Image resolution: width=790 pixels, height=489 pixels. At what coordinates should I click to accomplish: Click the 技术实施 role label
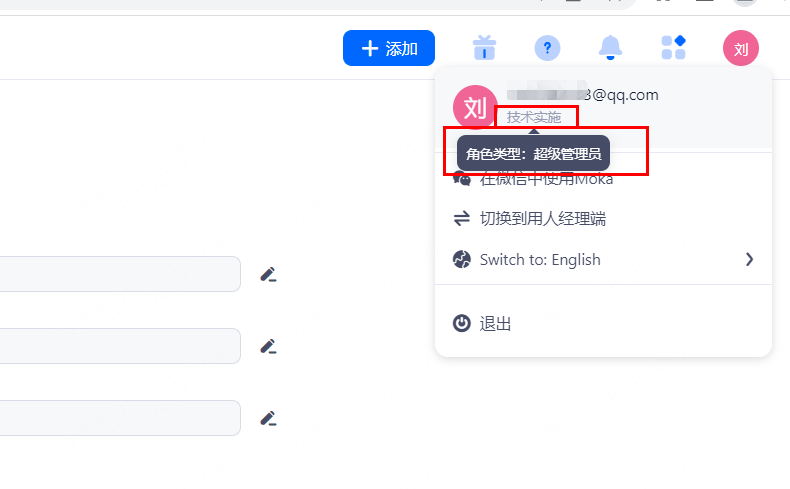(x=534, y=117)
